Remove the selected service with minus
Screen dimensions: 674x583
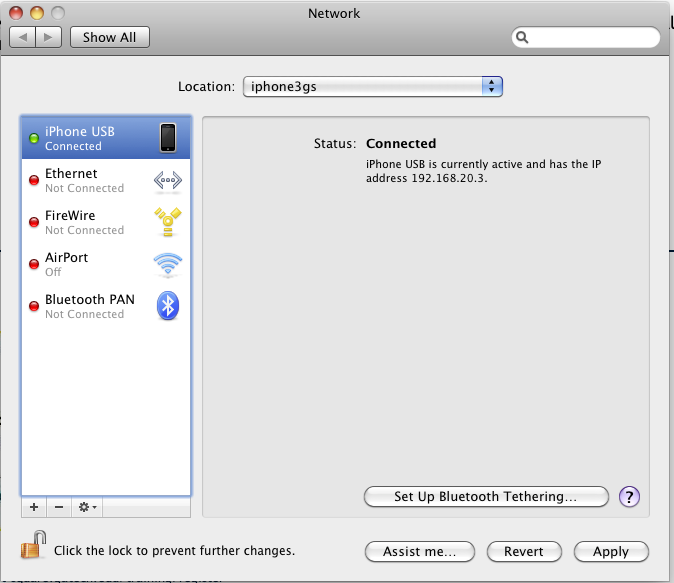[59, 507]
